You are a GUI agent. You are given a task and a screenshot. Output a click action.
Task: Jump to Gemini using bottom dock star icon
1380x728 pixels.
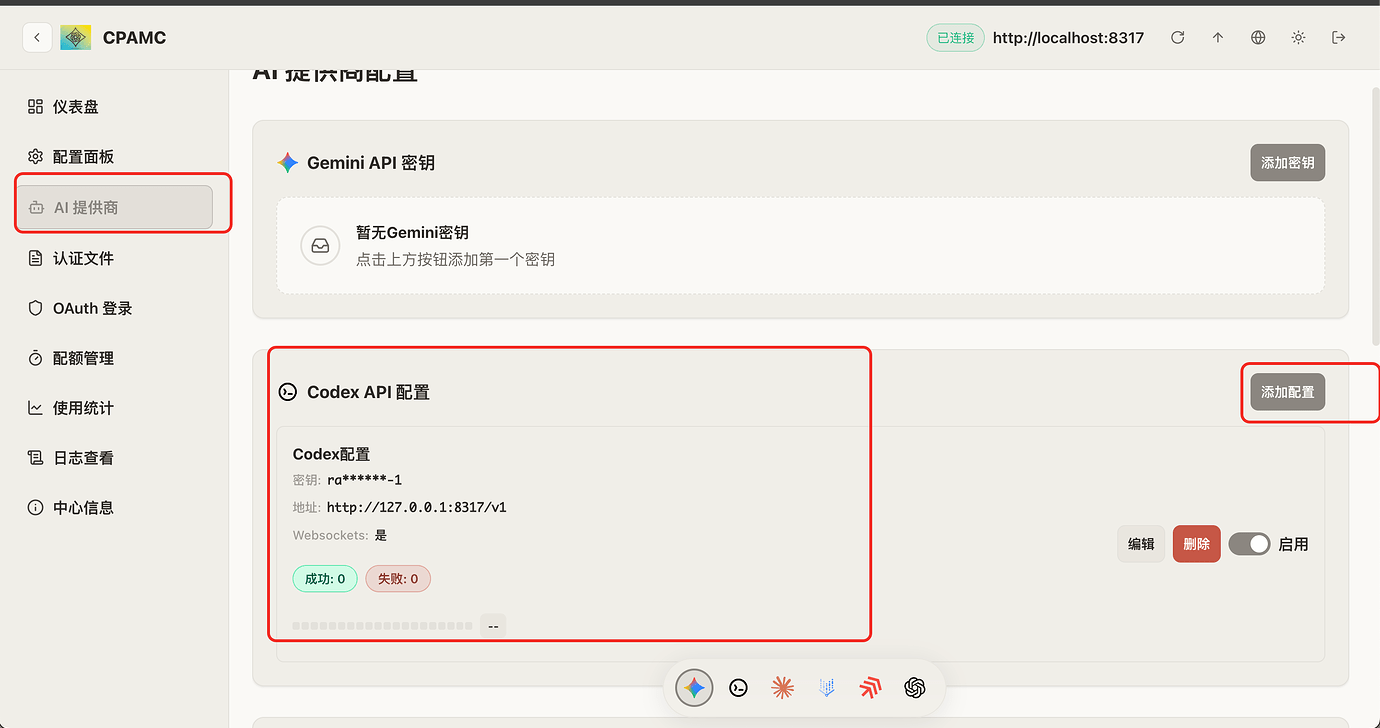(x=694, y=688)
